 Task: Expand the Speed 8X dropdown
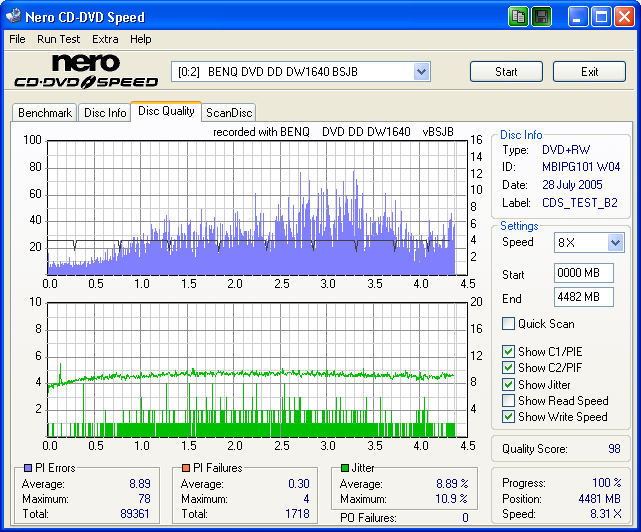click(615, 243)
